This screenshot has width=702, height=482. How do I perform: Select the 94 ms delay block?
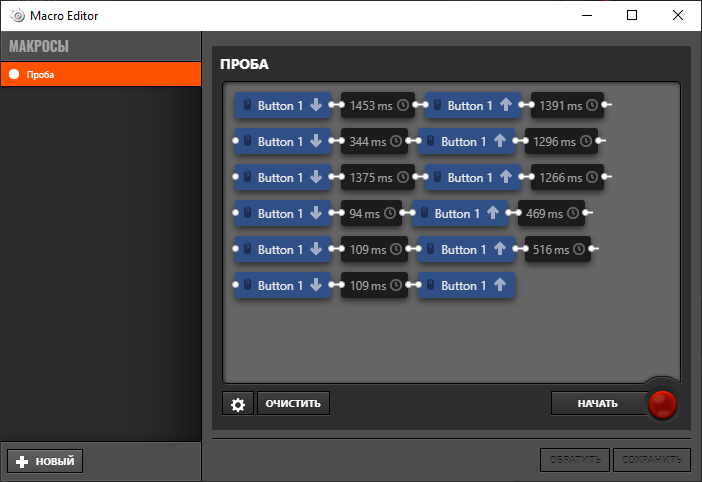coord(371,213)
